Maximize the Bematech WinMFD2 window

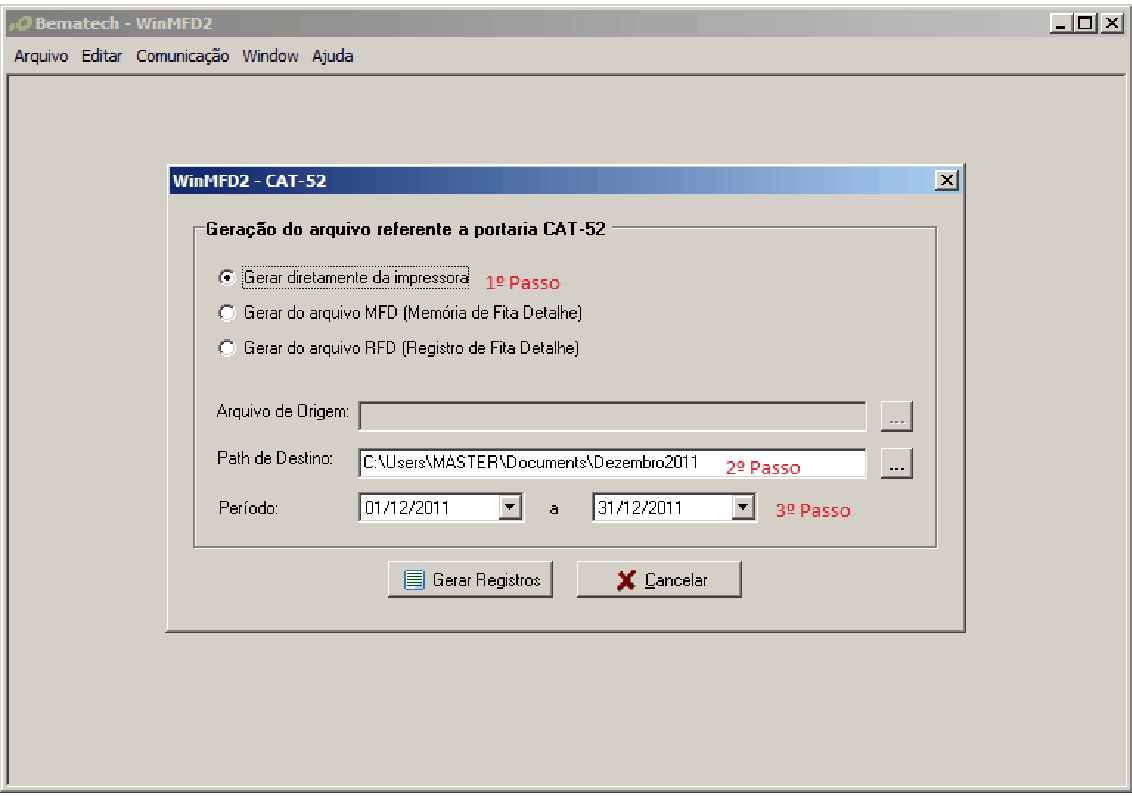coord(1086,23)
